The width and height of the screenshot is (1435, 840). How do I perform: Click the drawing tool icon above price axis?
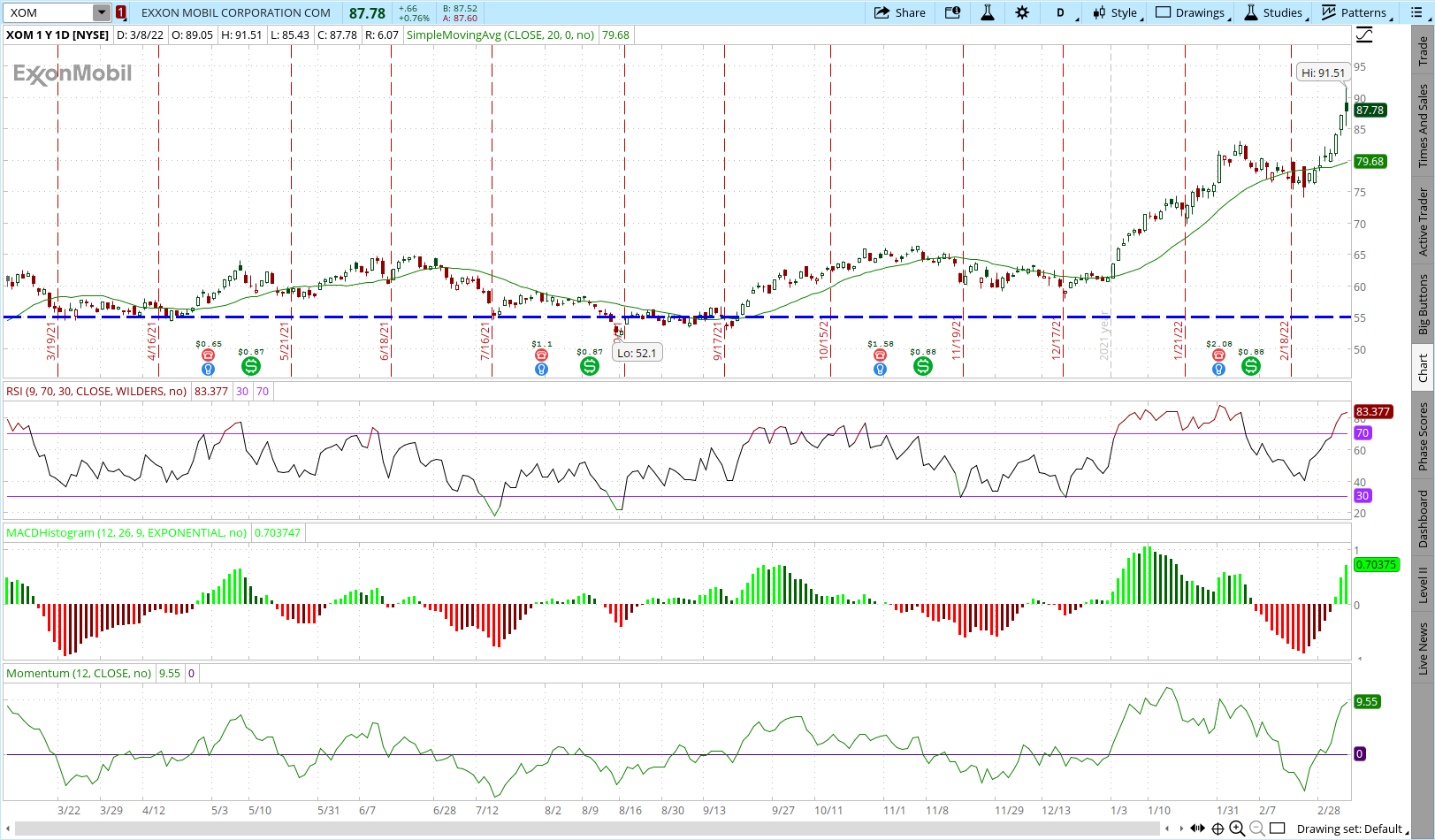1365,34
